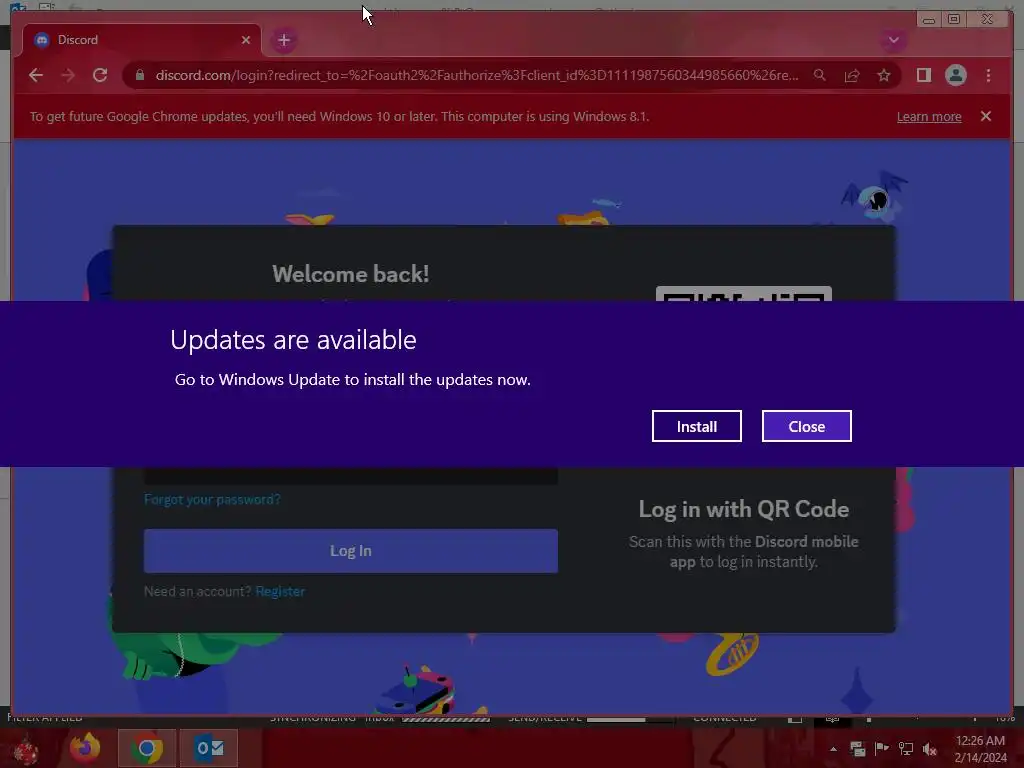Click the discord.com address bar URL
This screenshot has width=1024, height=768.
coord(477,75)
